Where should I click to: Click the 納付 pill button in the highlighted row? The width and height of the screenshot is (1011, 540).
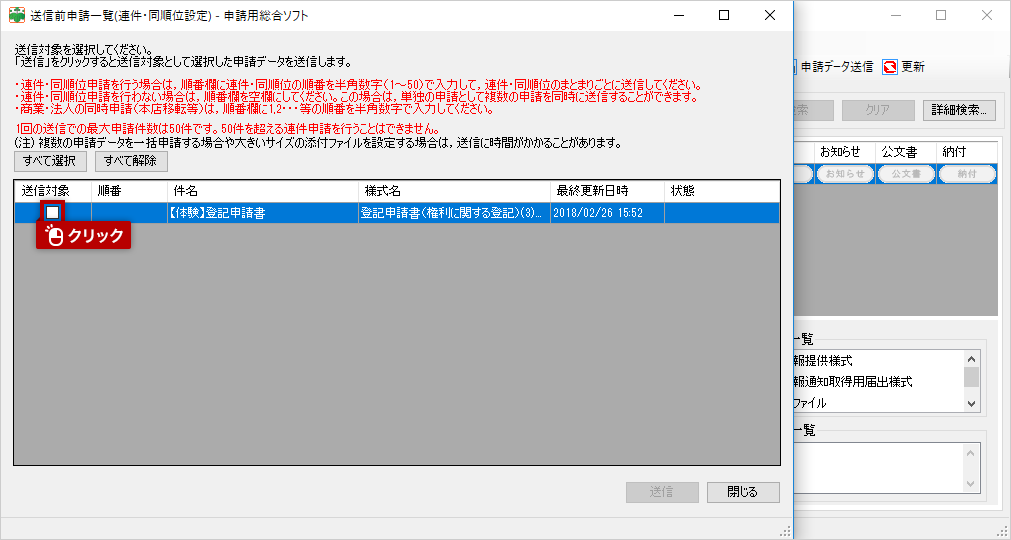pos(967,174)
